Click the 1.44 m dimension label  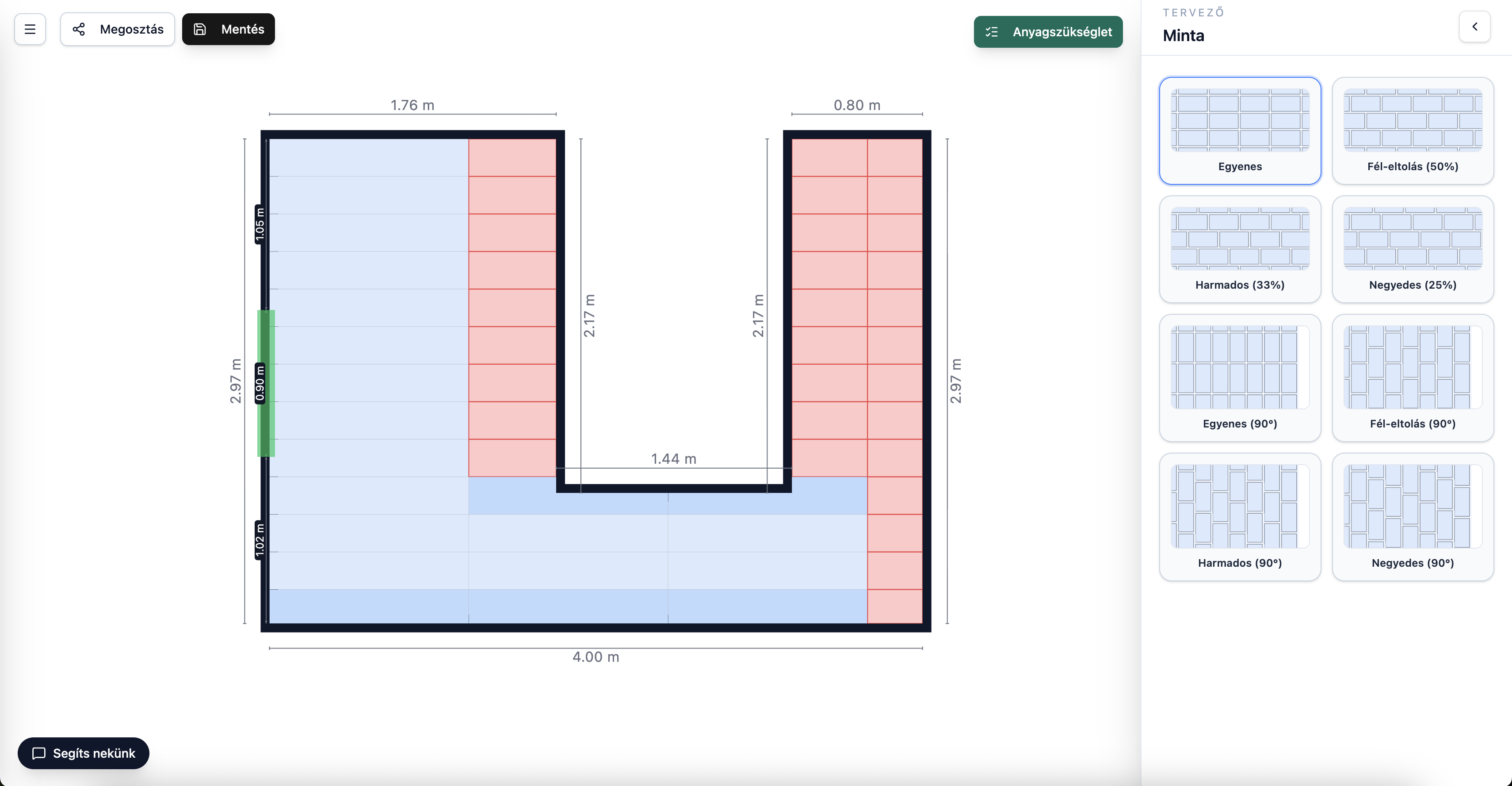pyautogui.click(x=673, y=458)
